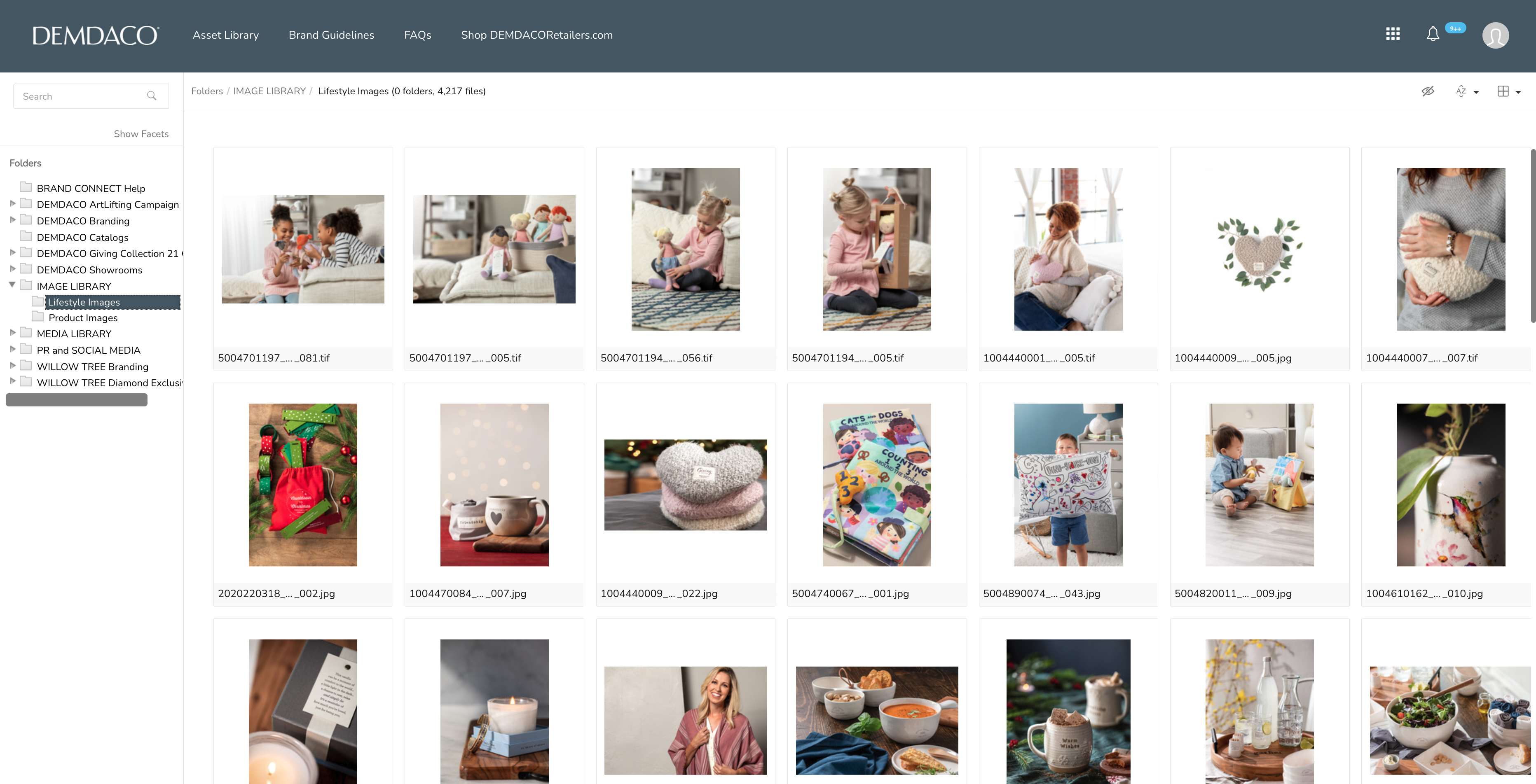This screenshot has height=784, width=1536.
Task: Click the search magnifier icon
Action: pos(152,95)
